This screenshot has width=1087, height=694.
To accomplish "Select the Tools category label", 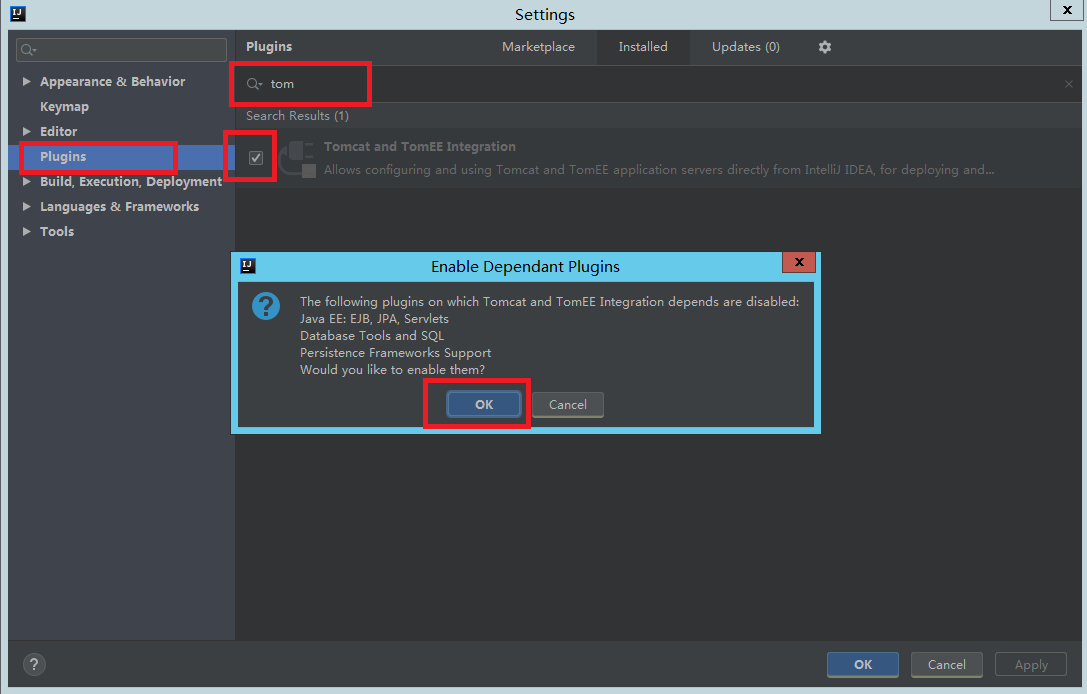I will tap(57, 232).
